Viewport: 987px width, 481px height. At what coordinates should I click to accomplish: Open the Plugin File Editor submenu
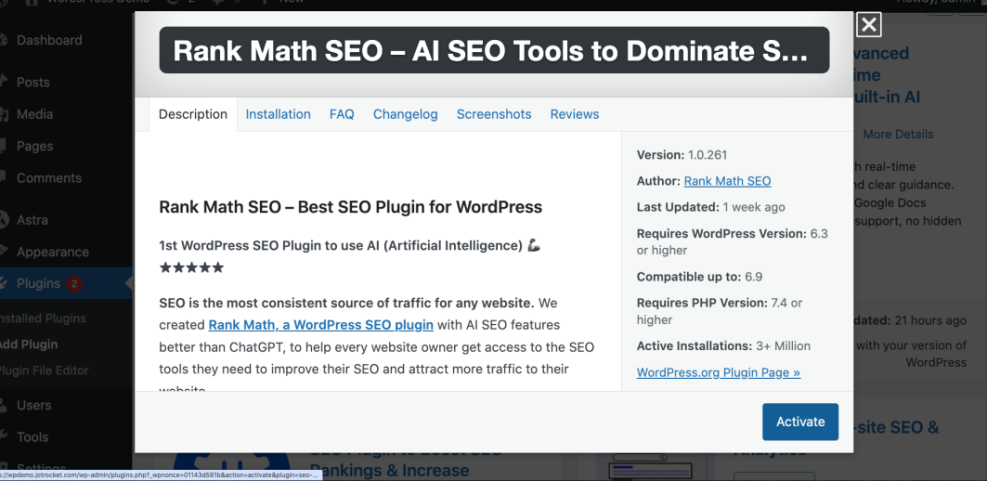(44, 371)
